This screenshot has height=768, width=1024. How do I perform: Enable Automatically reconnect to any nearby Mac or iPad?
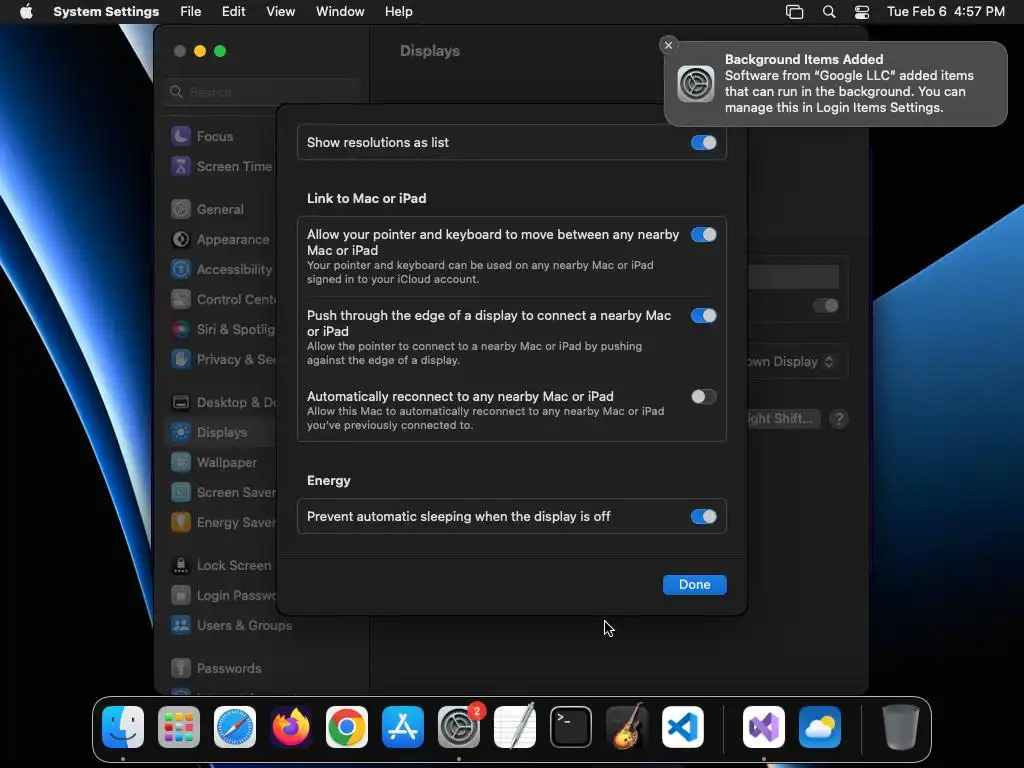tap(703, 396)
